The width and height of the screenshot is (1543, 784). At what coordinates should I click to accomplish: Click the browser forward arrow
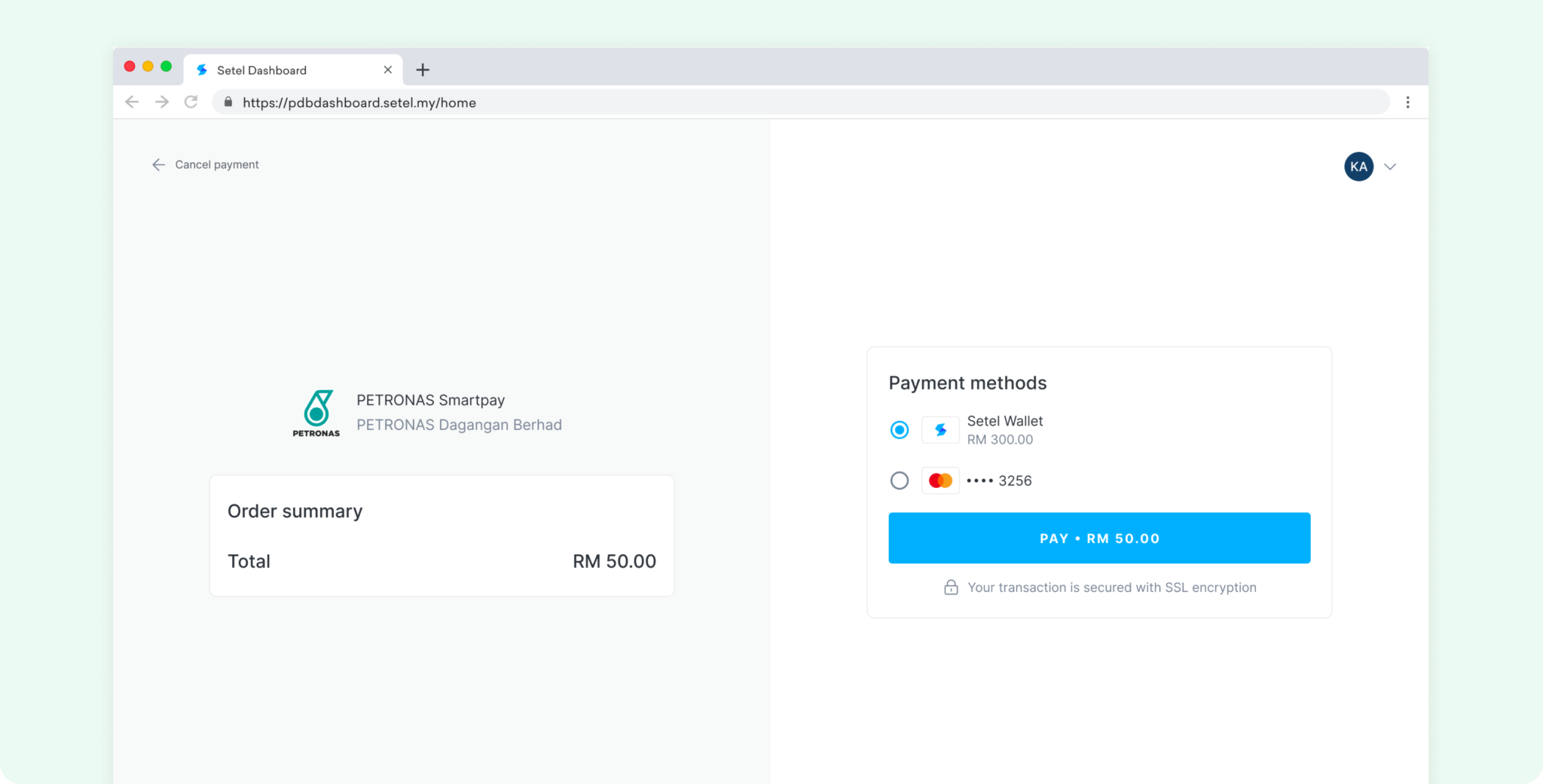[162, 102]
